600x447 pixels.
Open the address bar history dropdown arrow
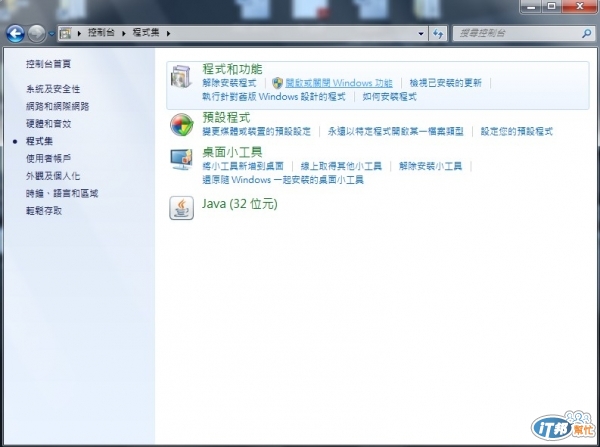(x=421, y=34)
